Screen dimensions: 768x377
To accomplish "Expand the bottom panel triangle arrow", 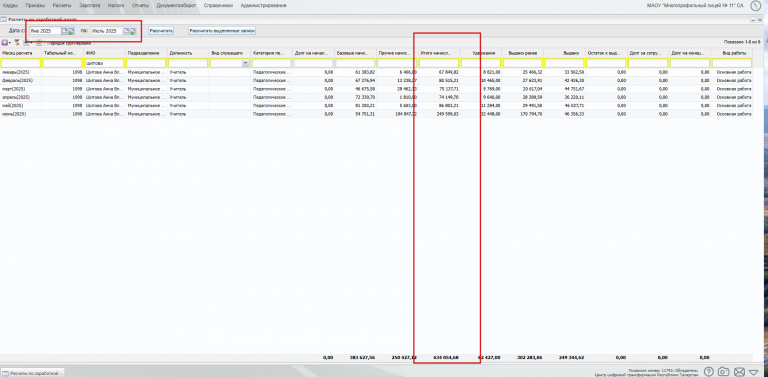I will click(x=753, y=372).
